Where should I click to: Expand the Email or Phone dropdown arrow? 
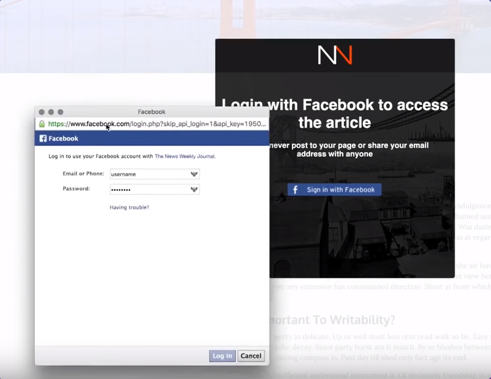pyautogui.click(x=194, y=174)
